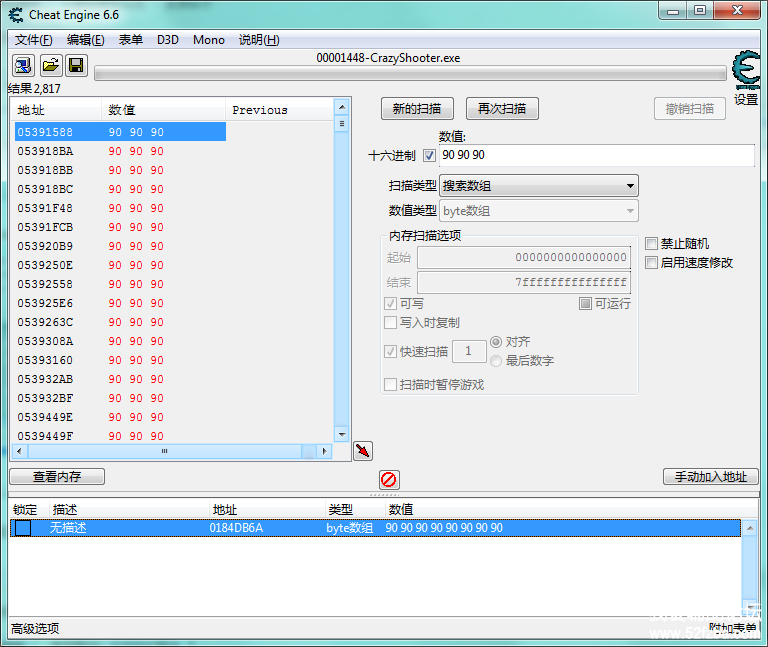Image resolution: width=768 pixels, height=647 pixels.
Task: Select result address 053918BA
Action: pos(45,151)
